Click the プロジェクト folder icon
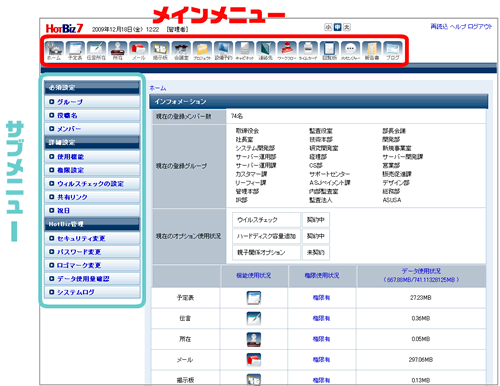Screen dimensions: 500x386 202,50
